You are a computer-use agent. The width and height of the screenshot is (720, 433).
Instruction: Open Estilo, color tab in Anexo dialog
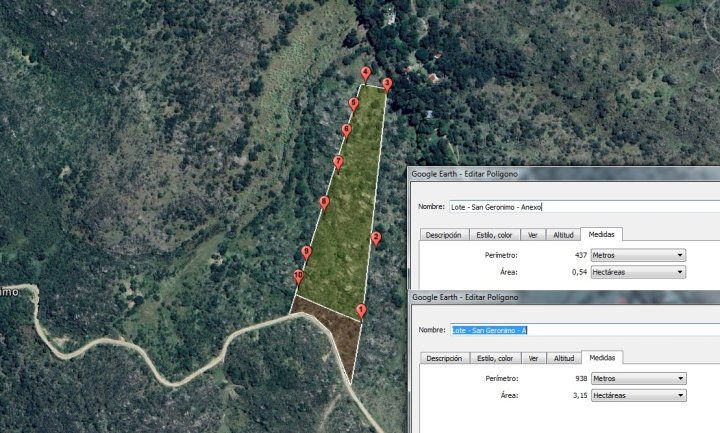[495, 235]
